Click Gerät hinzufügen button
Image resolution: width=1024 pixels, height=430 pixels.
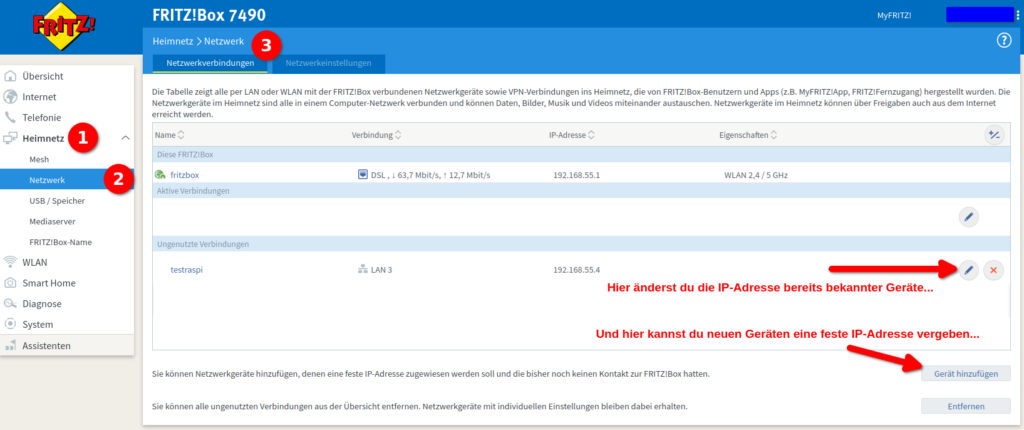(966, 373)
